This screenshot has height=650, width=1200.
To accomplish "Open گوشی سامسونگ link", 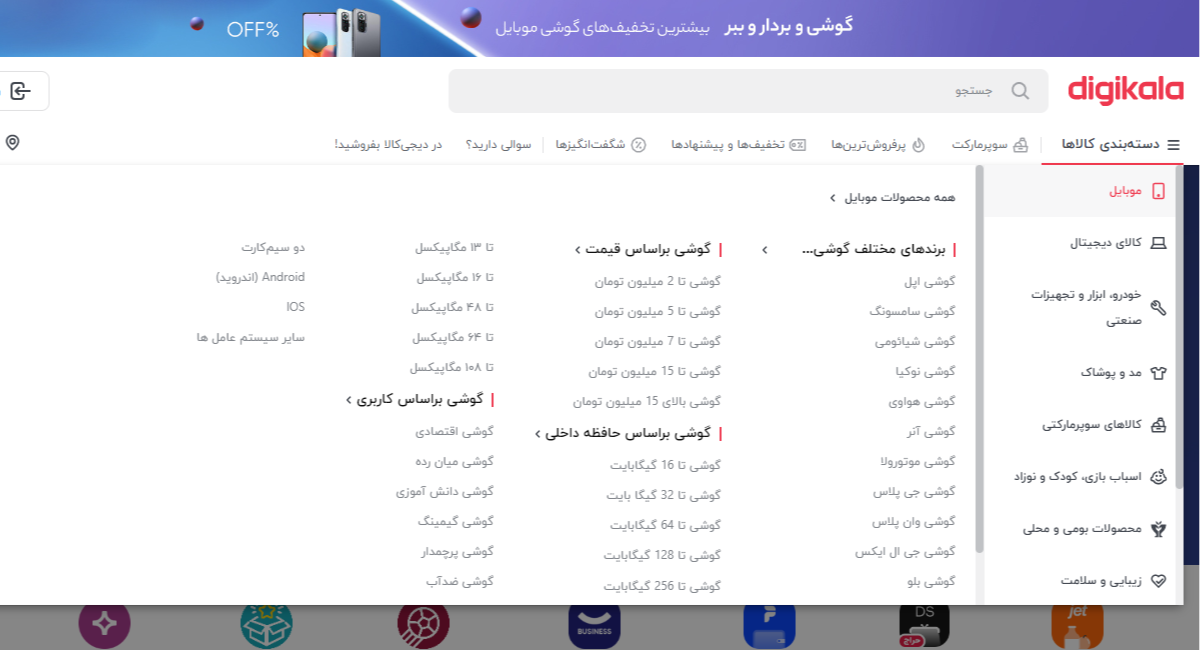I will pos(912,312).
